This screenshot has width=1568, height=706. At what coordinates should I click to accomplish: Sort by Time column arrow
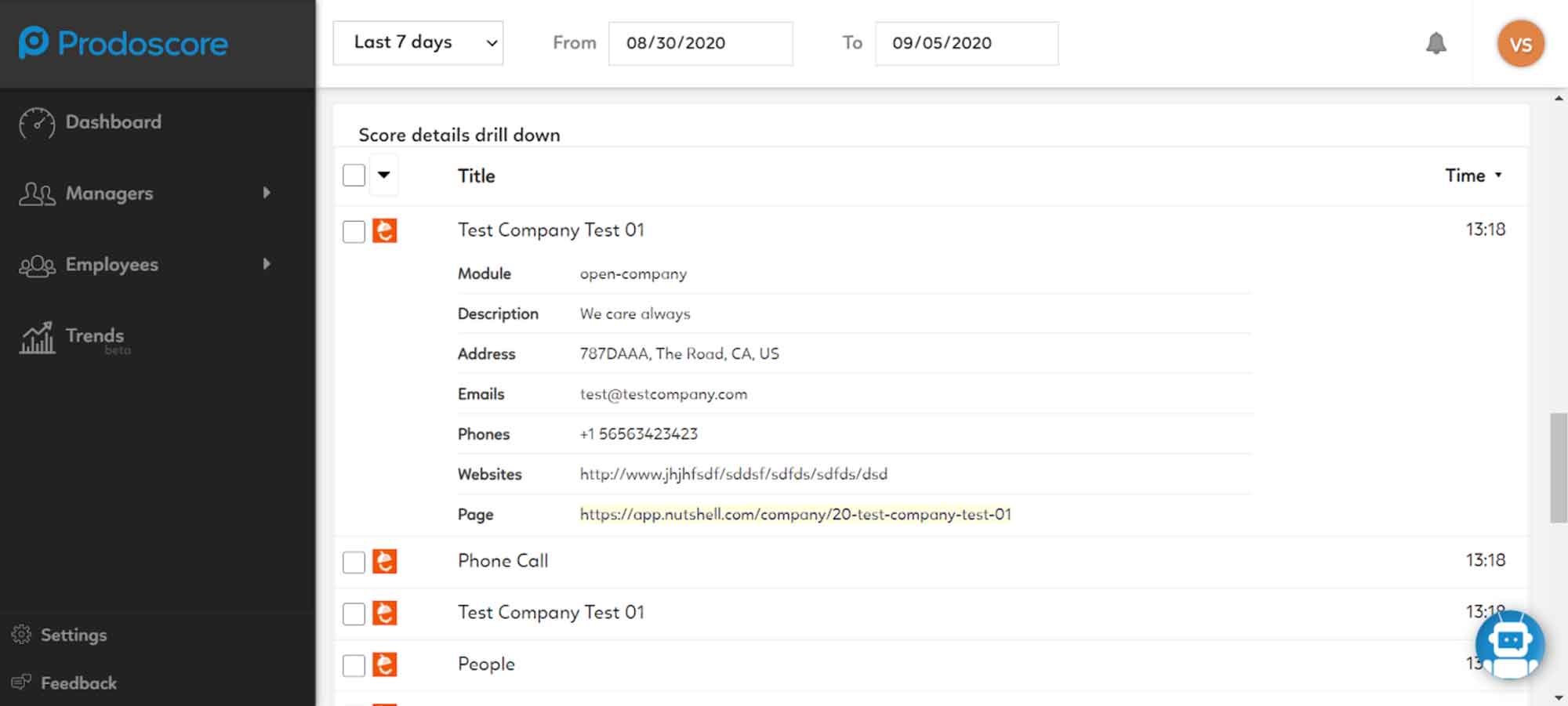(x=1498, y=175)
